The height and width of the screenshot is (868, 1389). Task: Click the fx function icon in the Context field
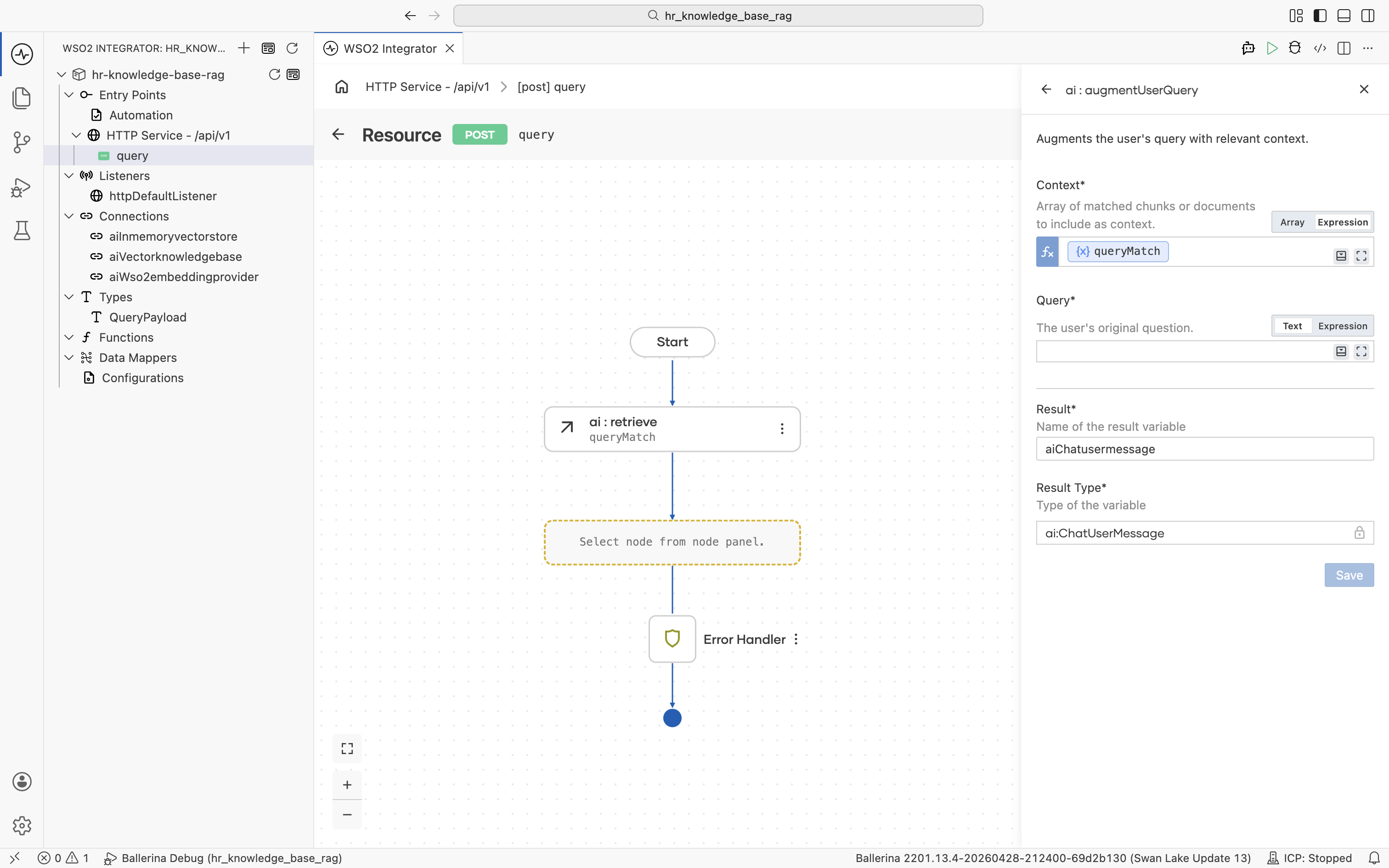[1047, 252]
